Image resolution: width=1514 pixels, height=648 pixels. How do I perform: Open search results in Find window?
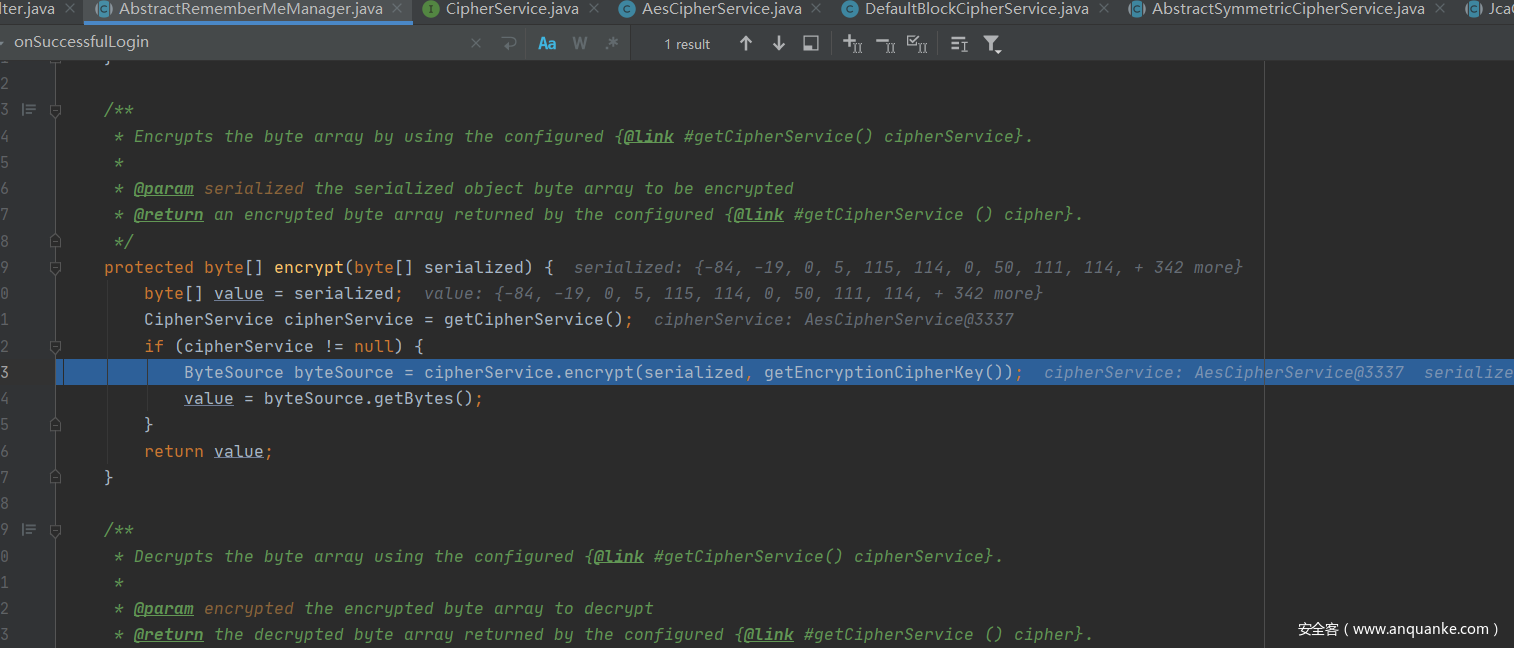811,44
